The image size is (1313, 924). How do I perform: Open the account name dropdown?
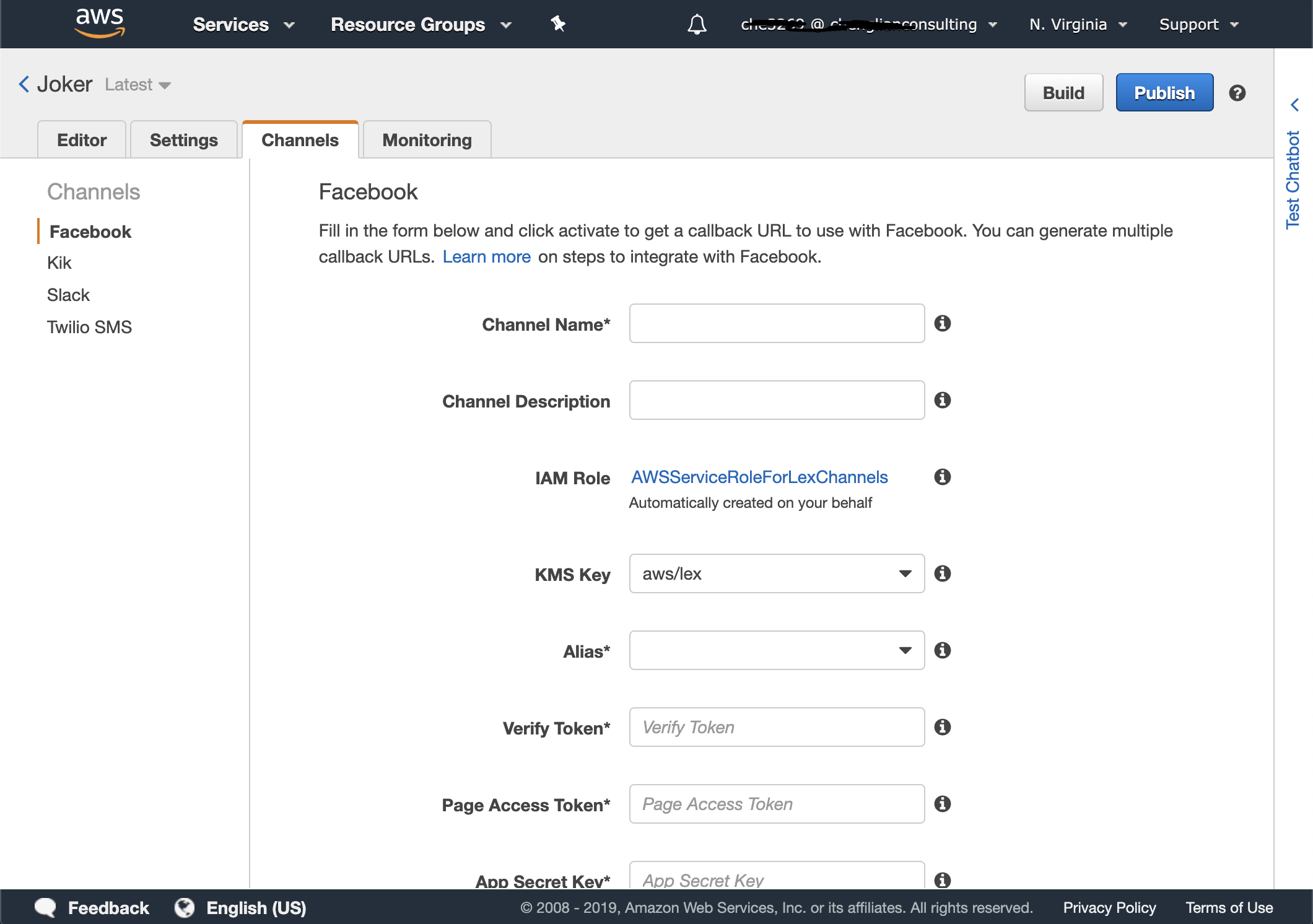tap(869, 25)
